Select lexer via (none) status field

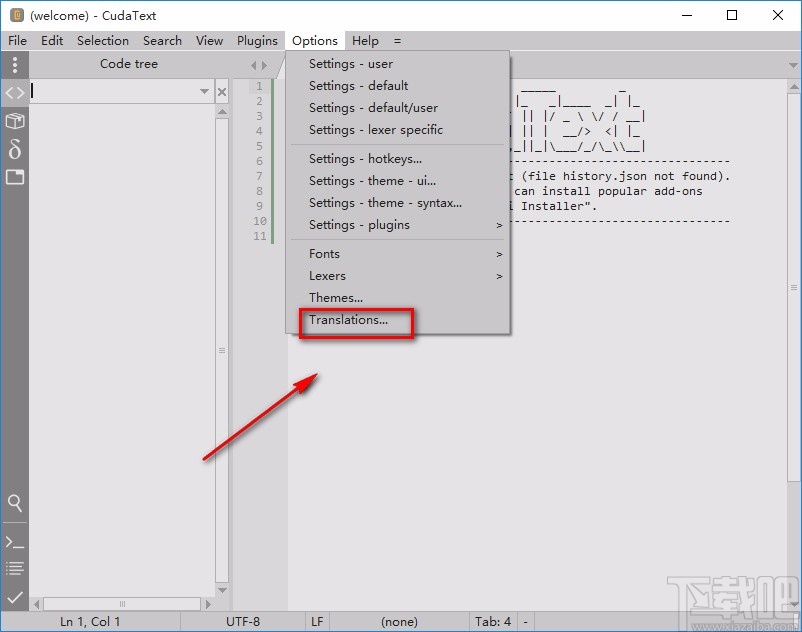[x=399, y=622]
